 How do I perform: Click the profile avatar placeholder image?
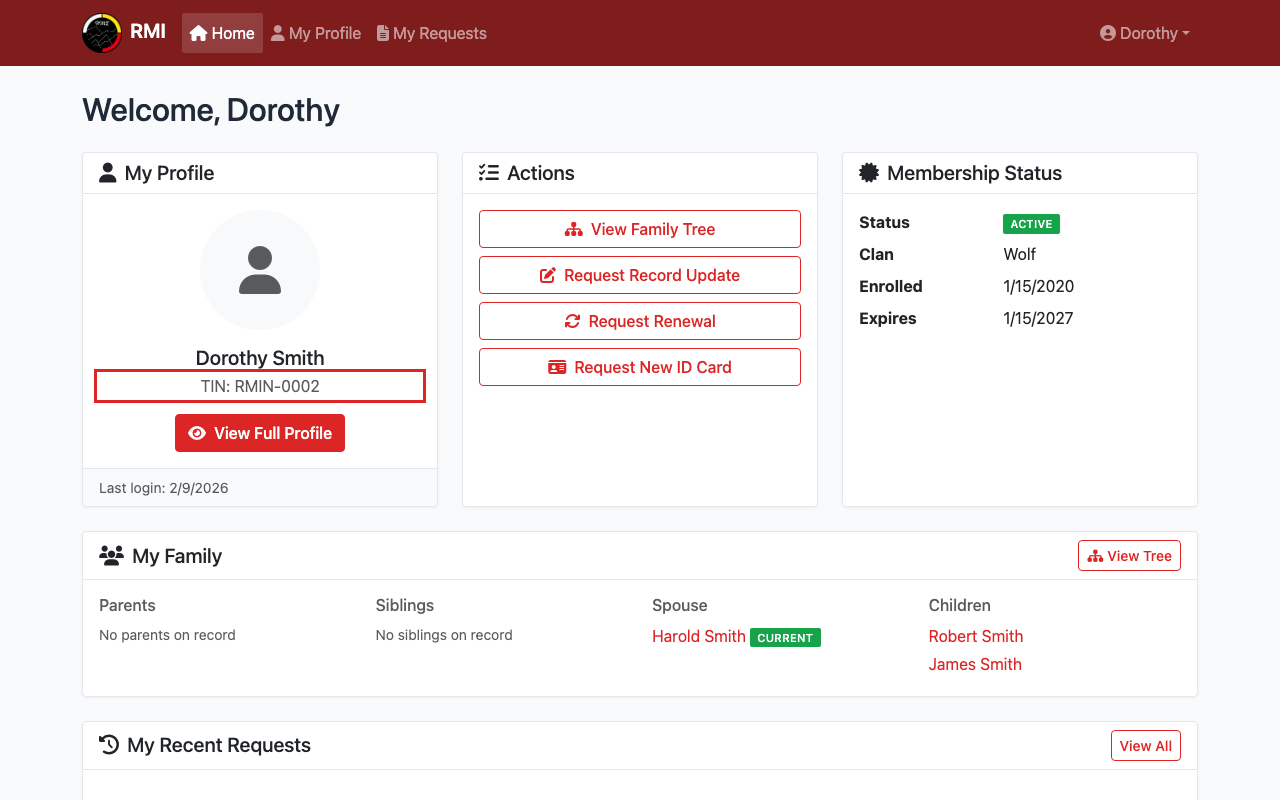tap(260, 270)
